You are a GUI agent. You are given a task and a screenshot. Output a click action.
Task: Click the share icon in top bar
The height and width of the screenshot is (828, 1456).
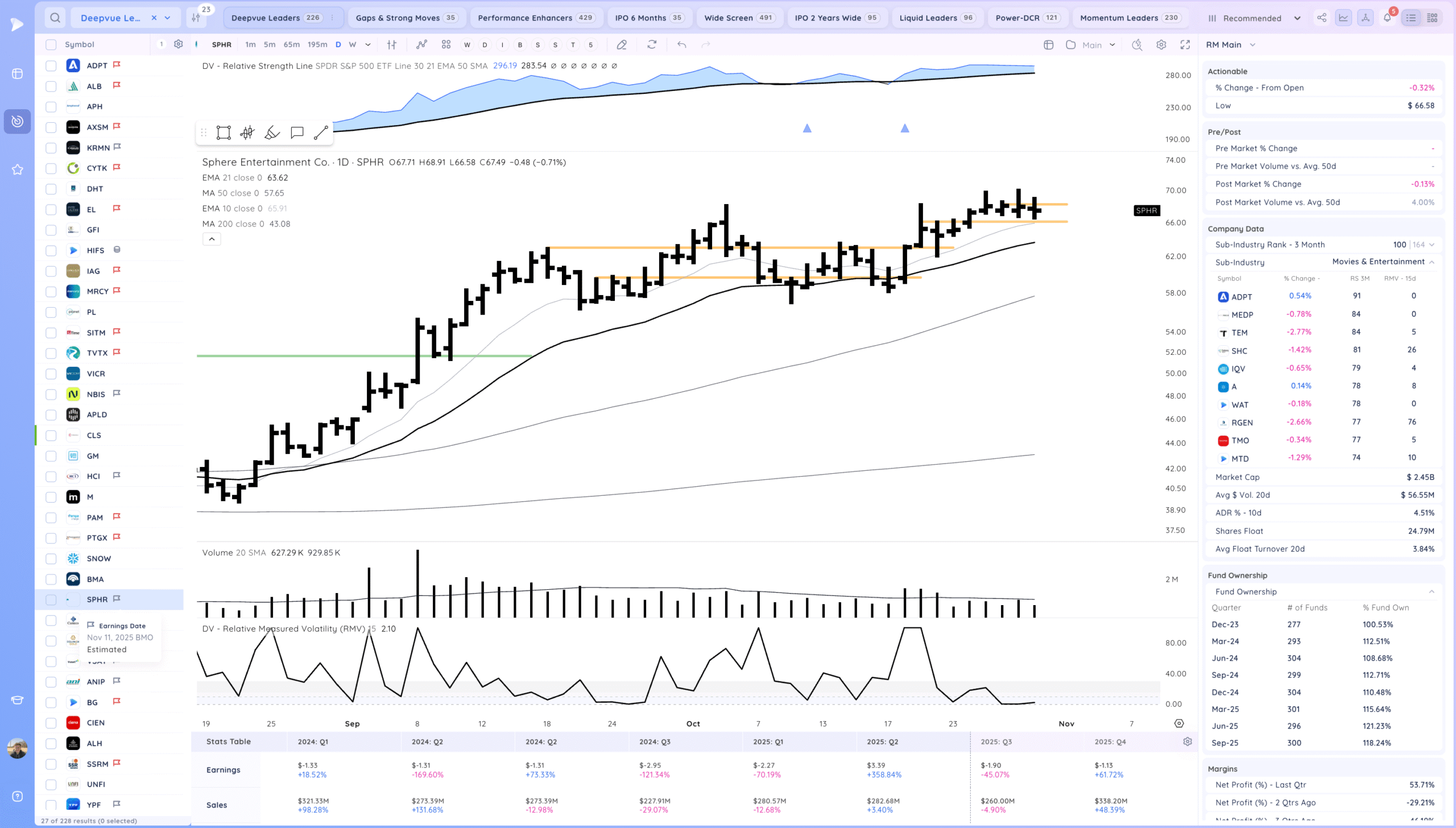click(x=1322, y=18)
